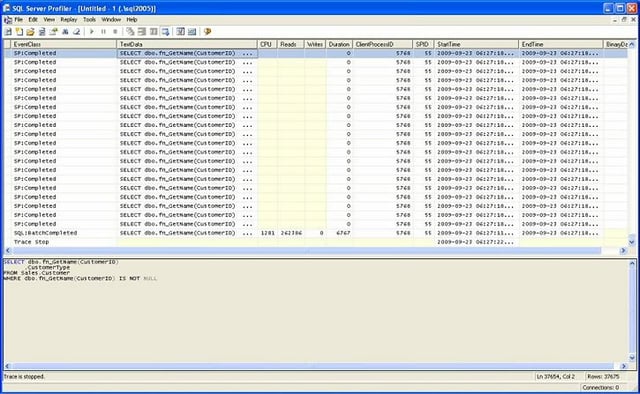Click the grid's scroll-down arrow
The image size is (640, 394).
[632, 242]
